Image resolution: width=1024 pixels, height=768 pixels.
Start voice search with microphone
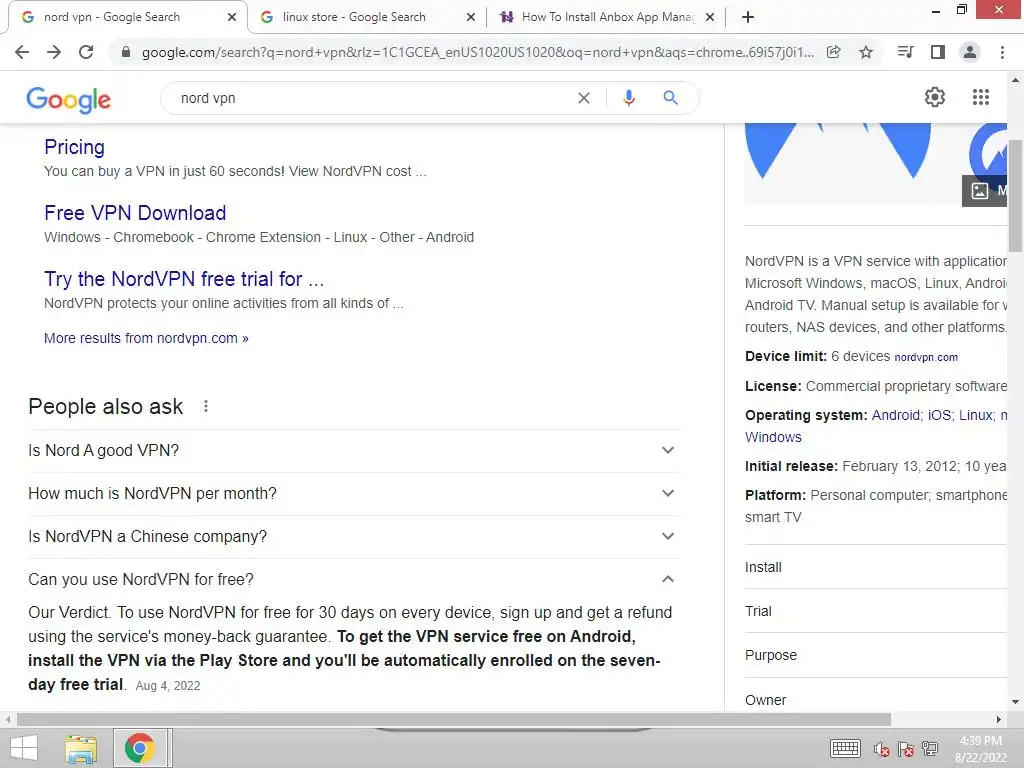pyautogui.click(x=628, y=98)
